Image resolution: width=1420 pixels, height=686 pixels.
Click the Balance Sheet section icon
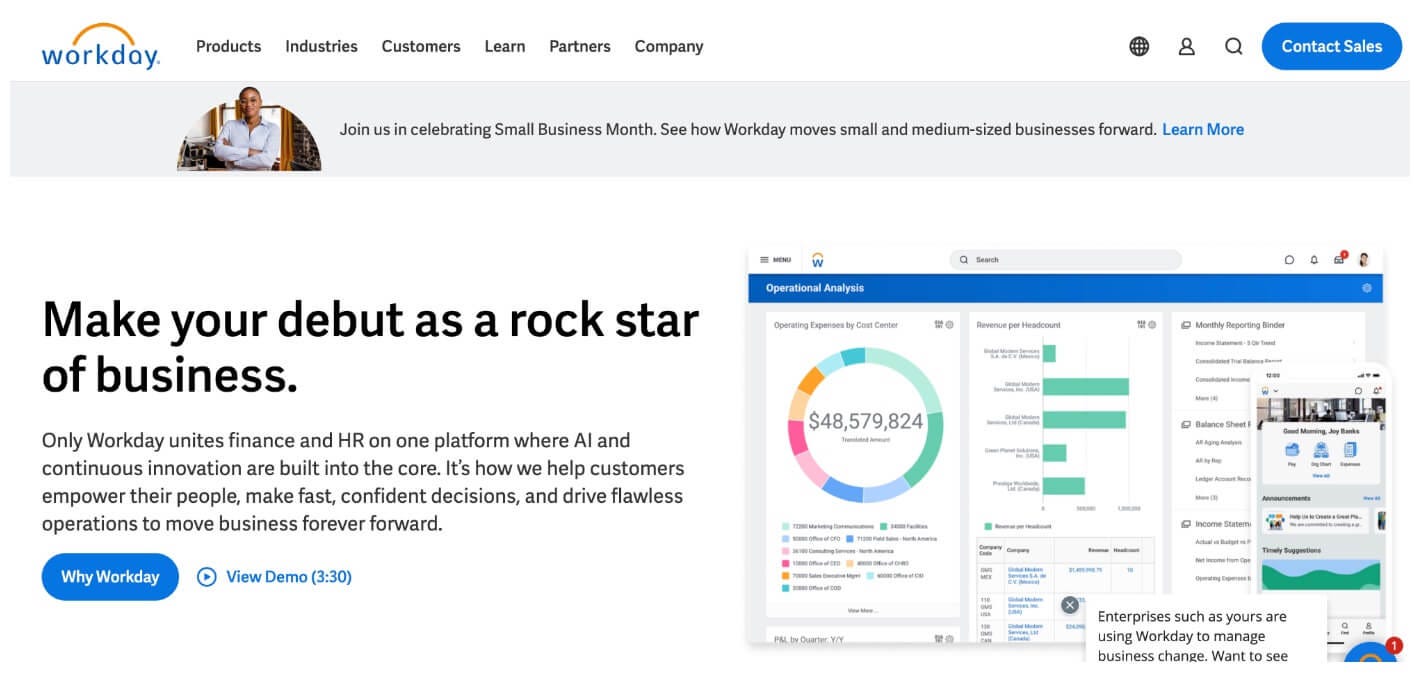[1186, 424]
